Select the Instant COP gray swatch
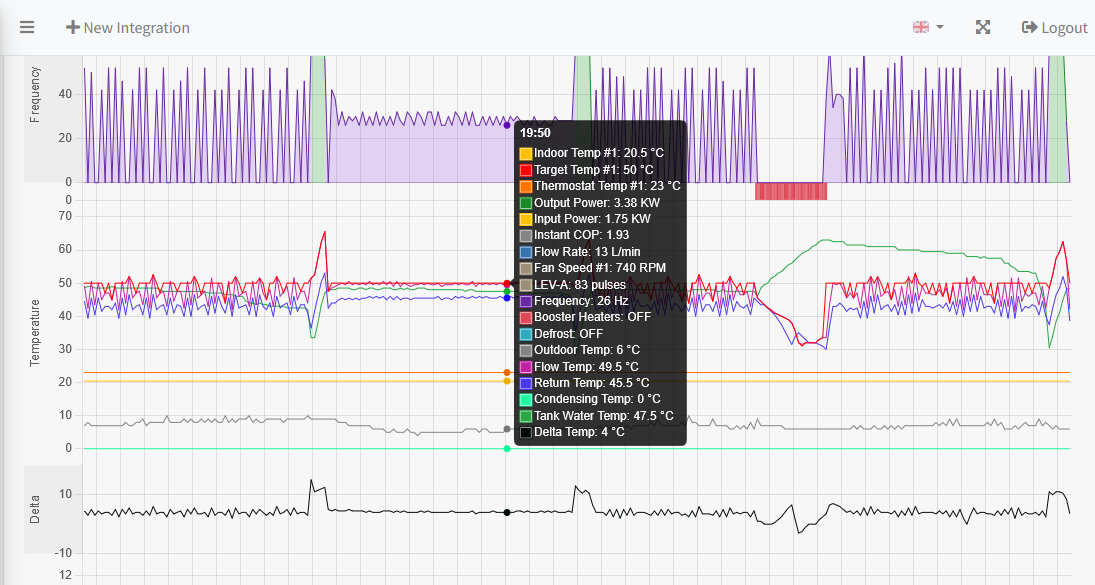Viewport: 1095px width, 585px height. pyautogui.click(x=526, y=235)
